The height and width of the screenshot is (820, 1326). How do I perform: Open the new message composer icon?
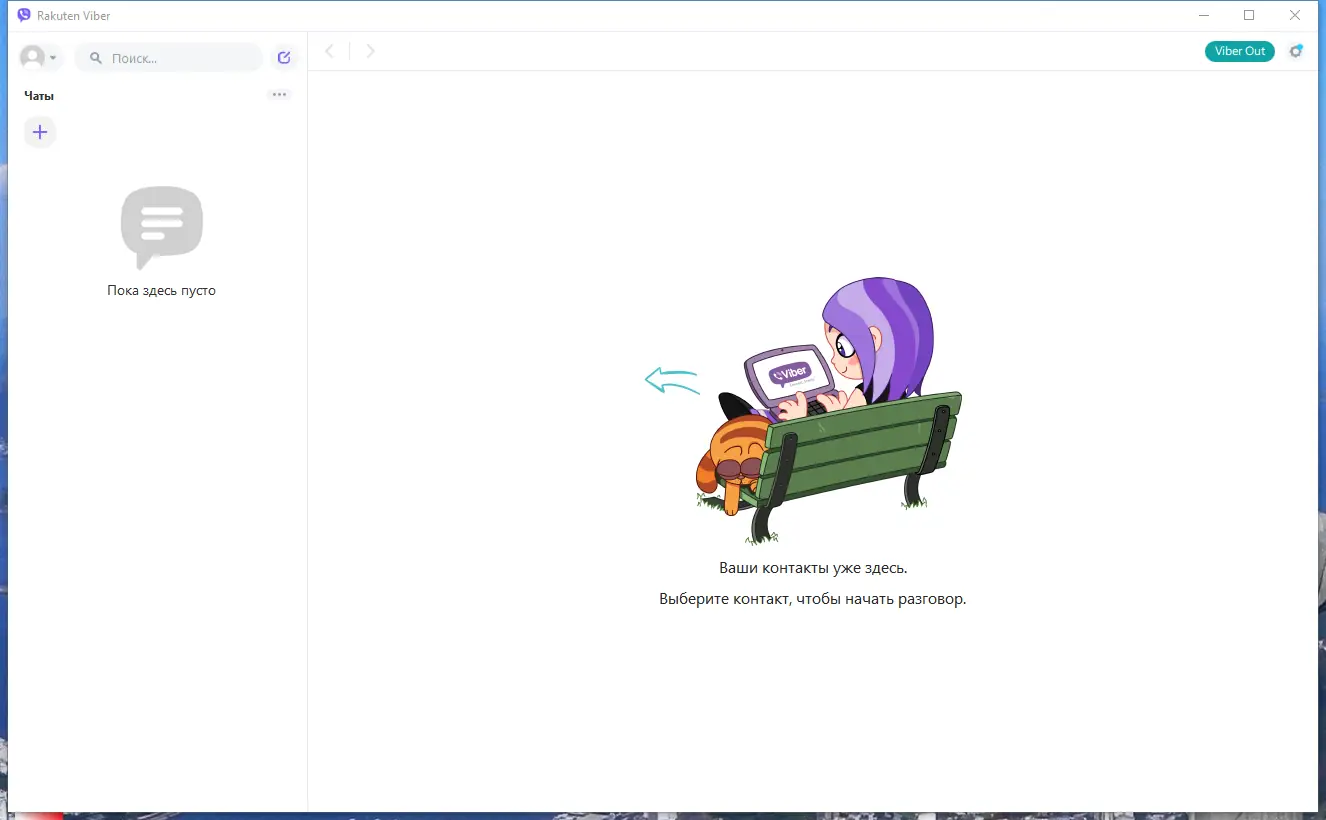click(283, 57)
